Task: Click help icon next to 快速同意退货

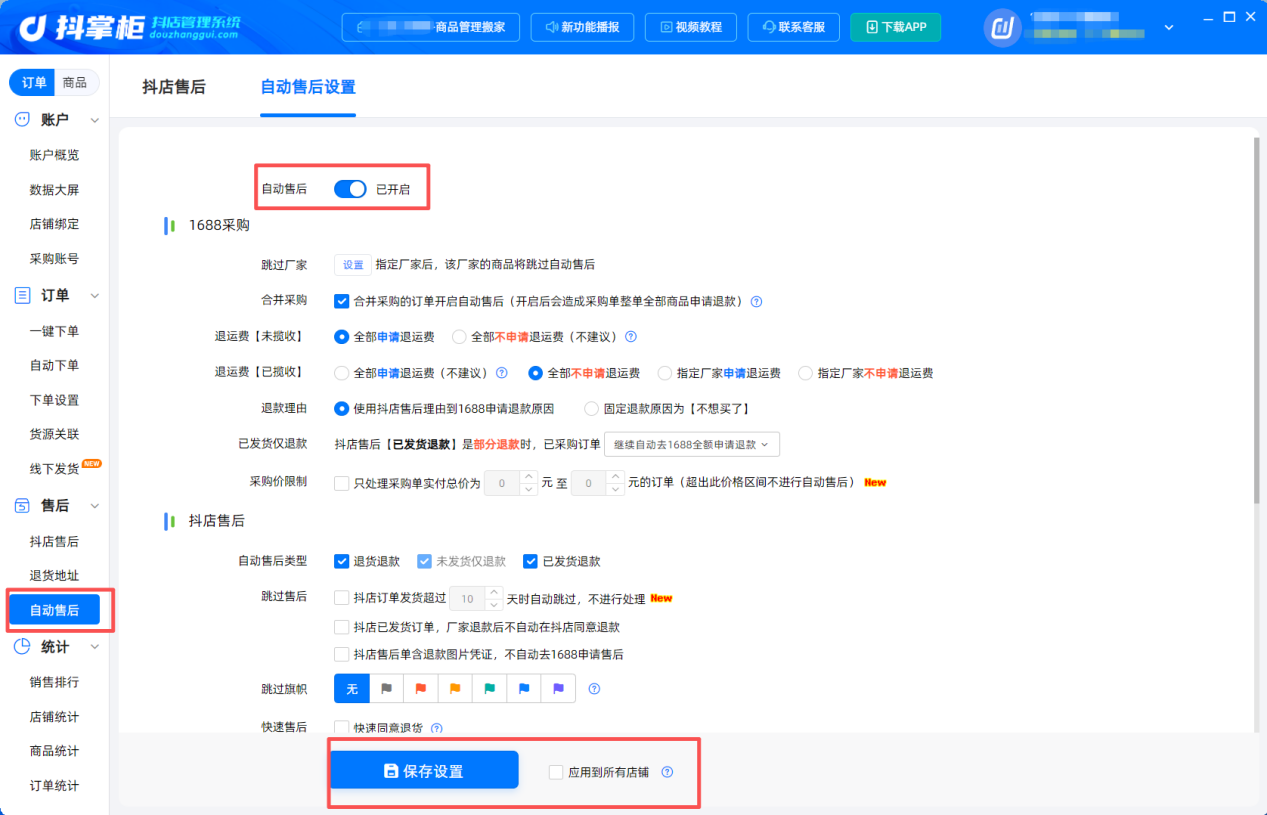Action: coord(436,729)
